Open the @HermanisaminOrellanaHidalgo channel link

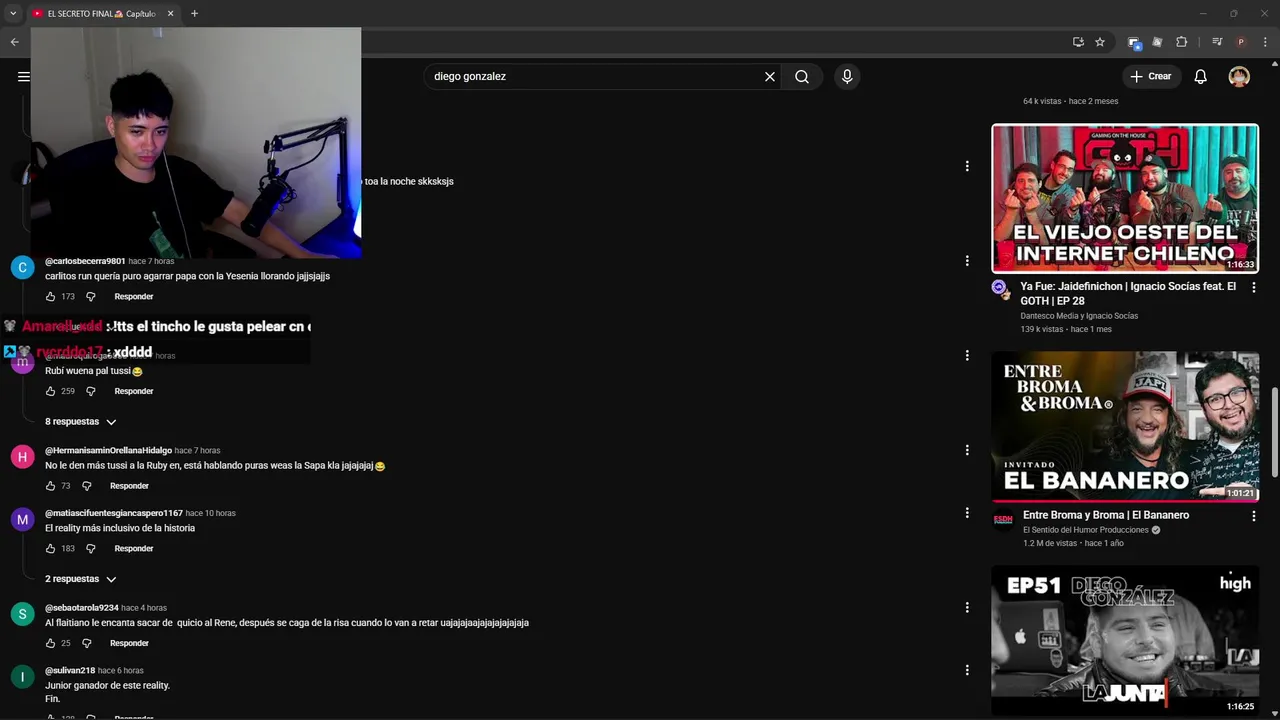click(108, 451)
